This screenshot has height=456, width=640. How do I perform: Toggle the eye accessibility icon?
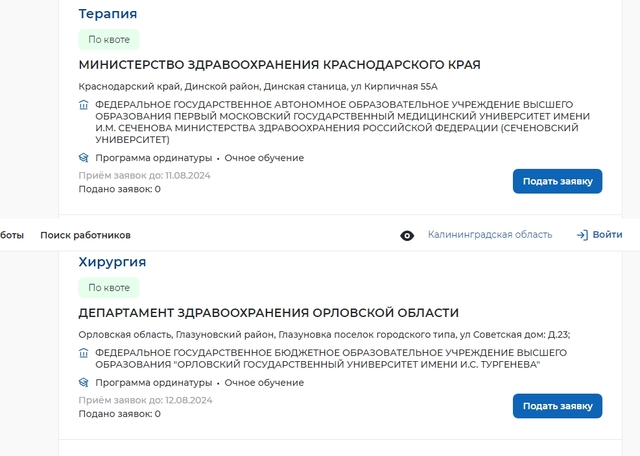407,235
